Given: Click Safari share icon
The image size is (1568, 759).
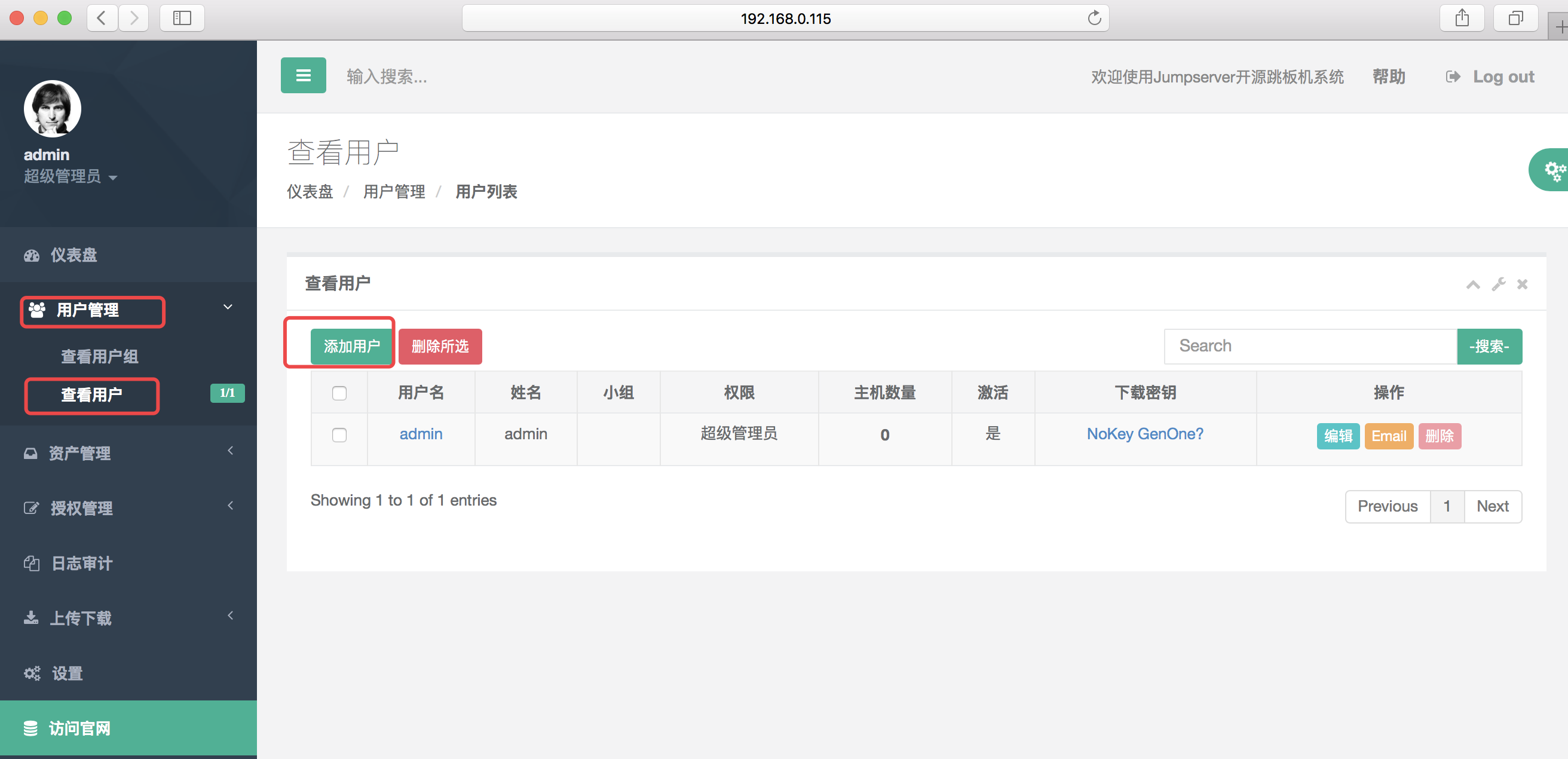Looking at the screenshot, I should click(1462, 19).
